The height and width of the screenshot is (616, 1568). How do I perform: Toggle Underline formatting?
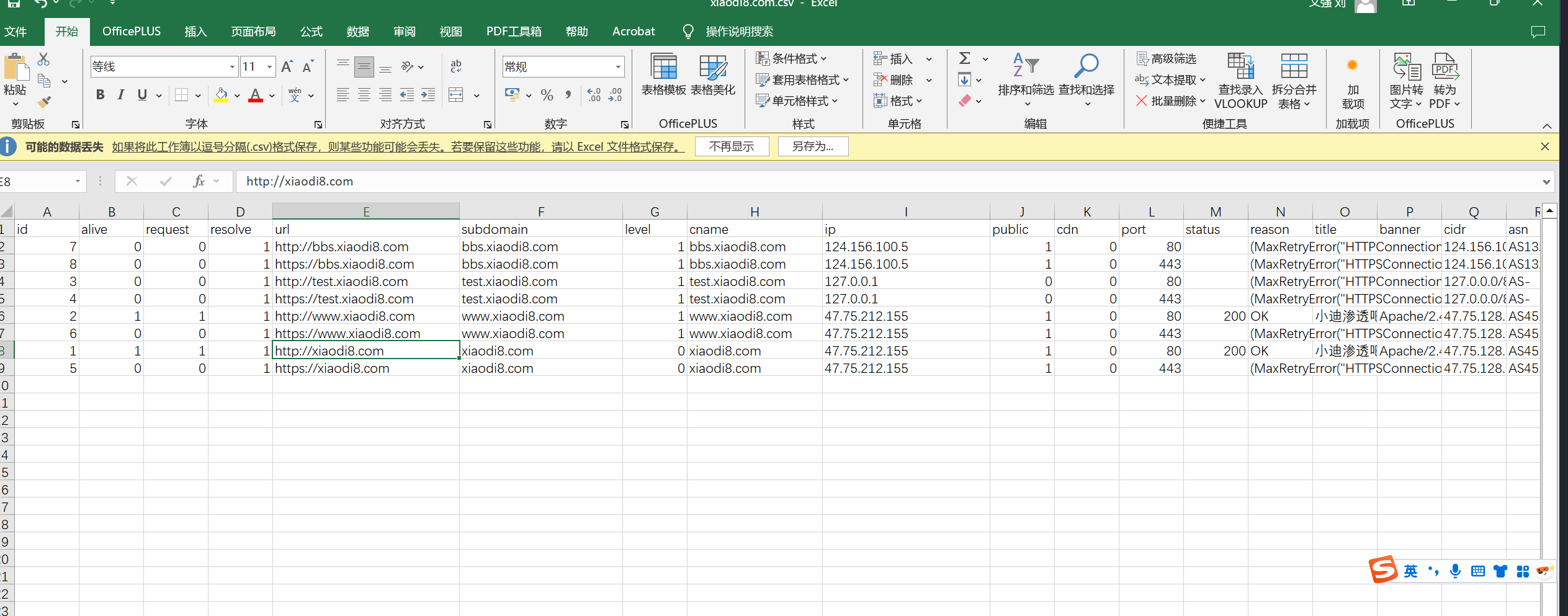pyautogui.click(x=142, y=95)
